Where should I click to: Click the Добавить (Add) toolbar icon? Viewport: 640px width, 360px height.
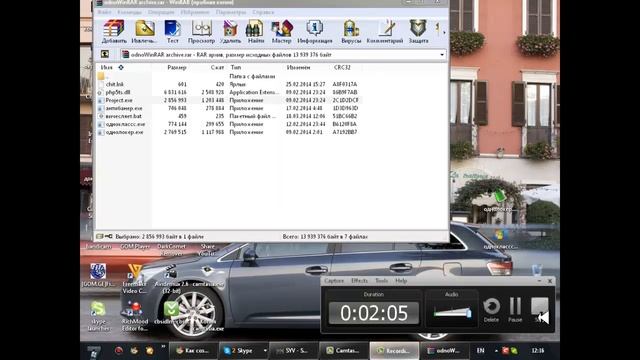(114, 31)
